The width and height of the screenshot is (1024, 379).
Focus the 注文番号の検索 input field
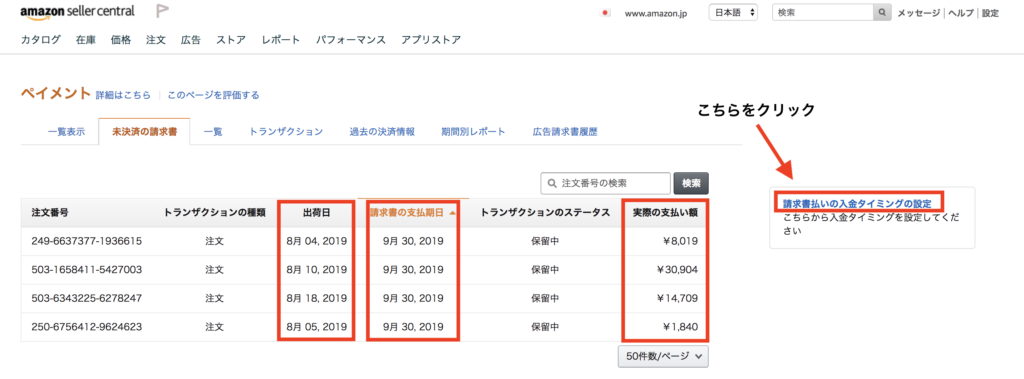[605, 184]
